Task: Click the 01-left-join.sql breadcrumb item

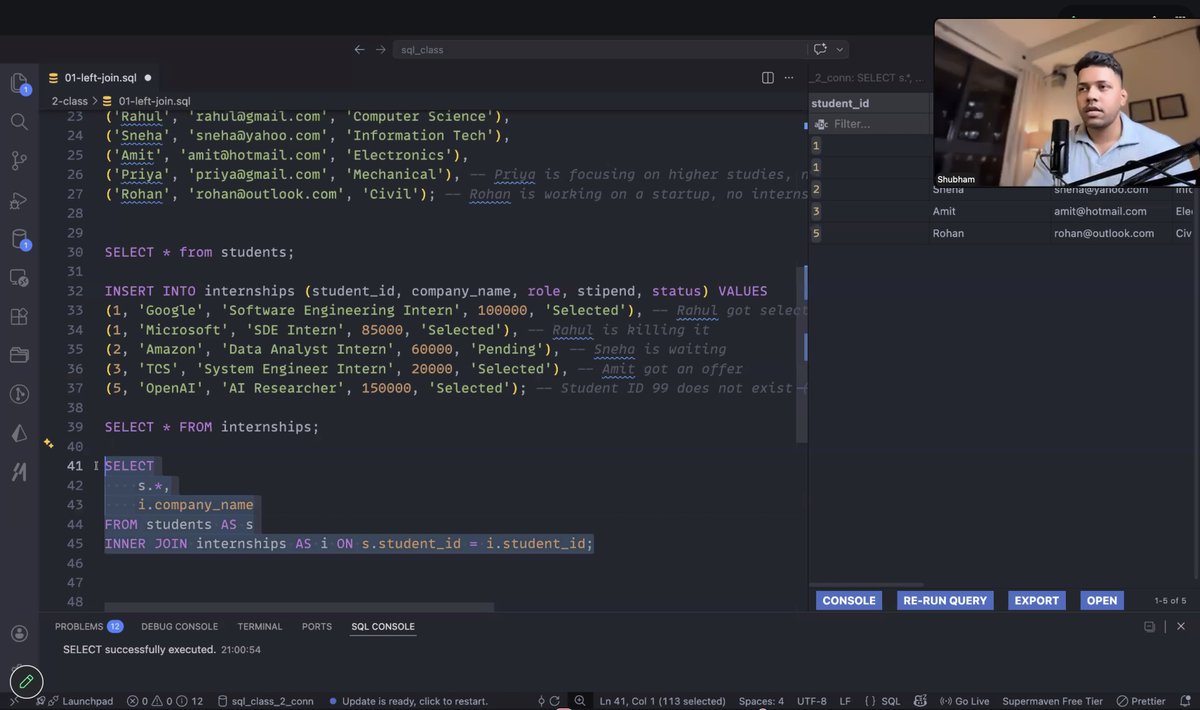Action: tap(147, 101)
